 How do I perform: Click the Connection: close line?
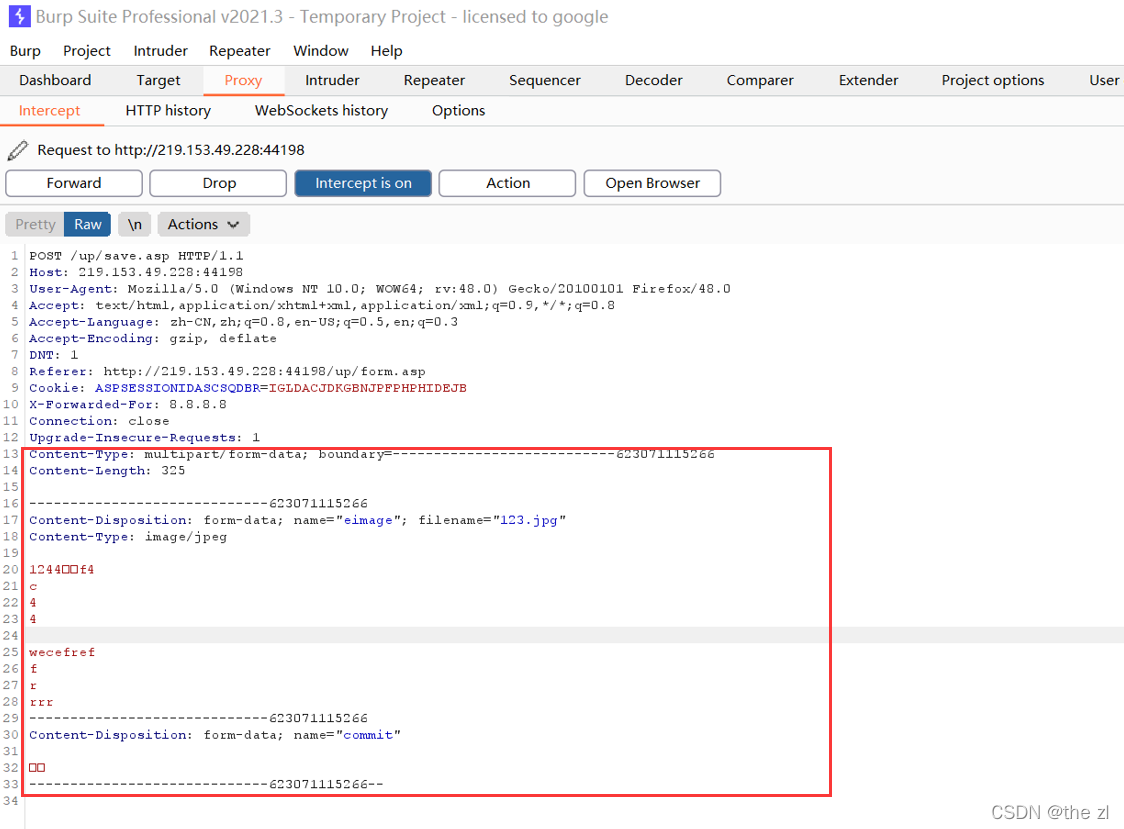(99, 421)
